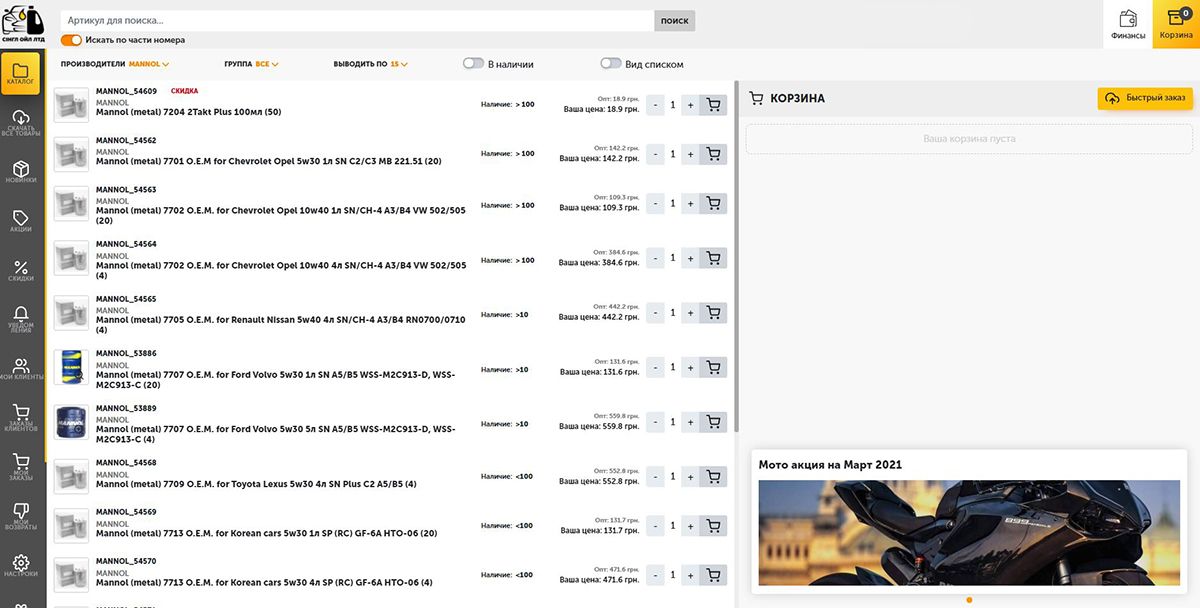This screenshot has height=608, width=1200.
Task: Expand the Производители MANNOL dropdown
Action: pos(146,64)
